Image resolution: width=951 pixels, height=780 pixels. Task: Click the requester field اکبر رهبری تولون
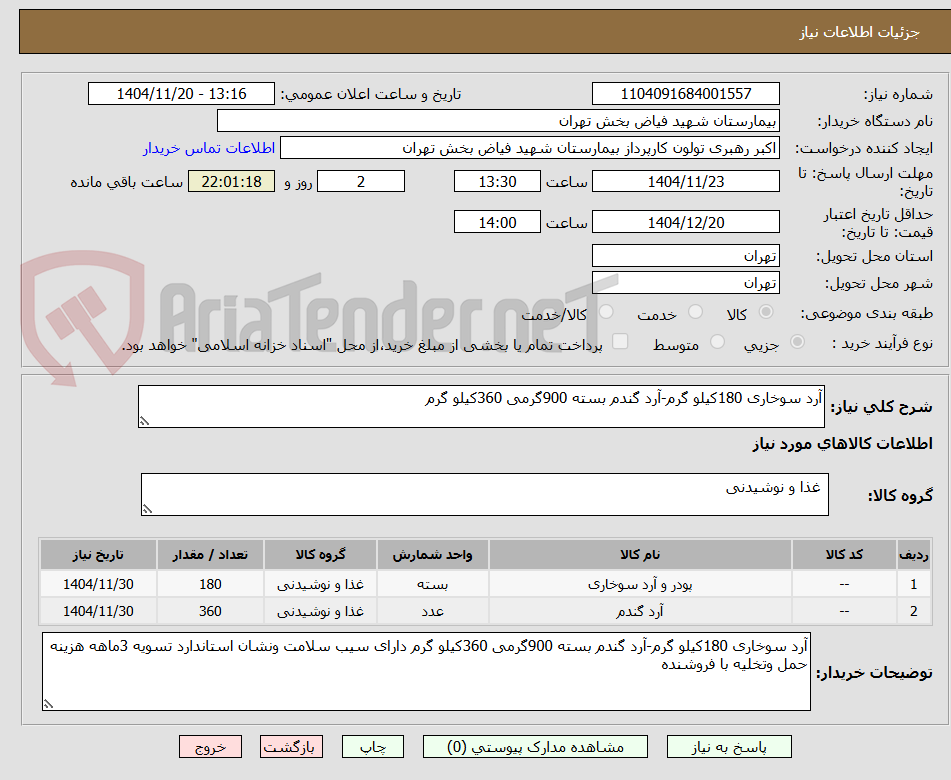coord(529,148)
